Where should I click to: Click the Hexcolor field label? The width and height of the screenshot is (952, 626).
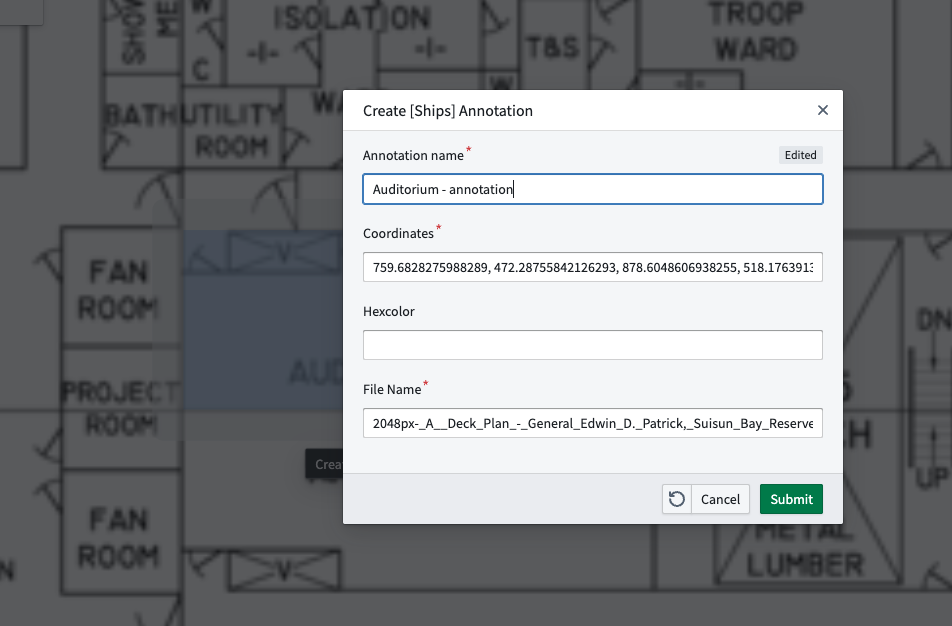point(387,311)
